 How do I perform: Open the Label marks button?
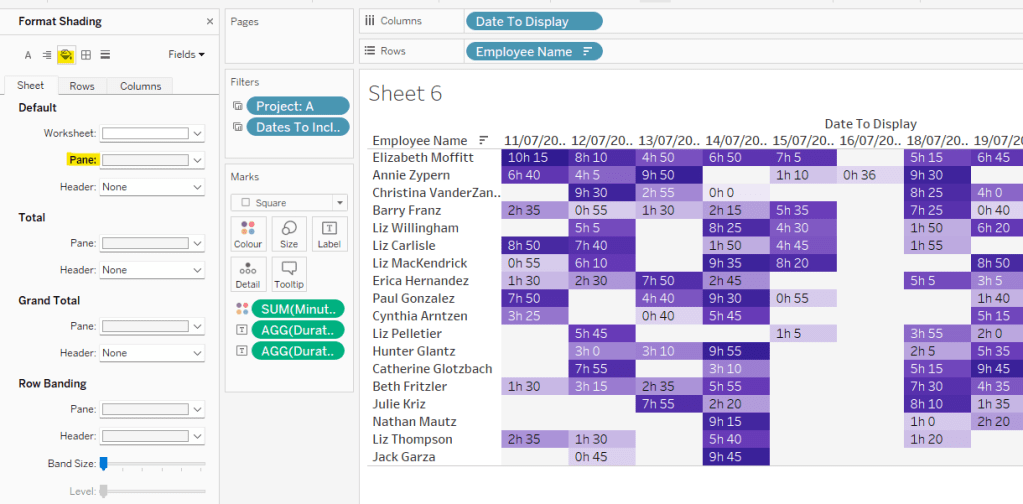(328, 233)
